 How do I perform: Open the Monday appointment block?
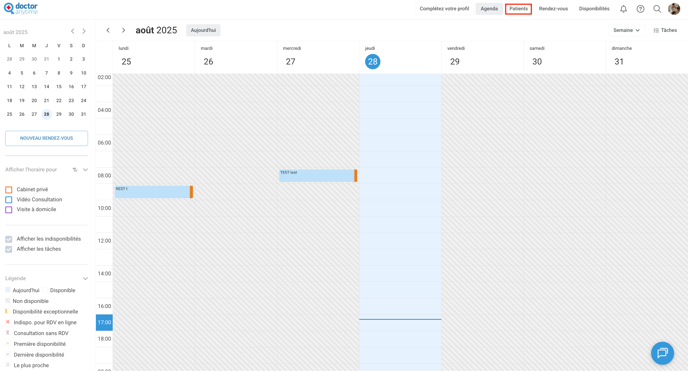154,192
